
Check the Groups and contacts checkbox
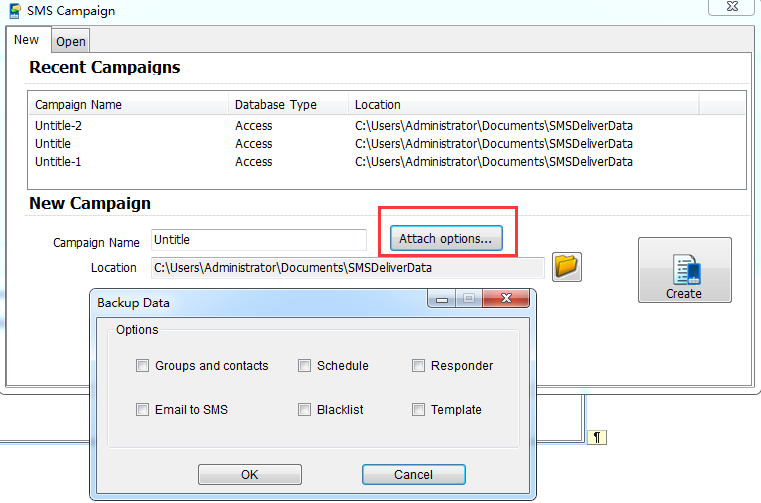tap(142, 366)
